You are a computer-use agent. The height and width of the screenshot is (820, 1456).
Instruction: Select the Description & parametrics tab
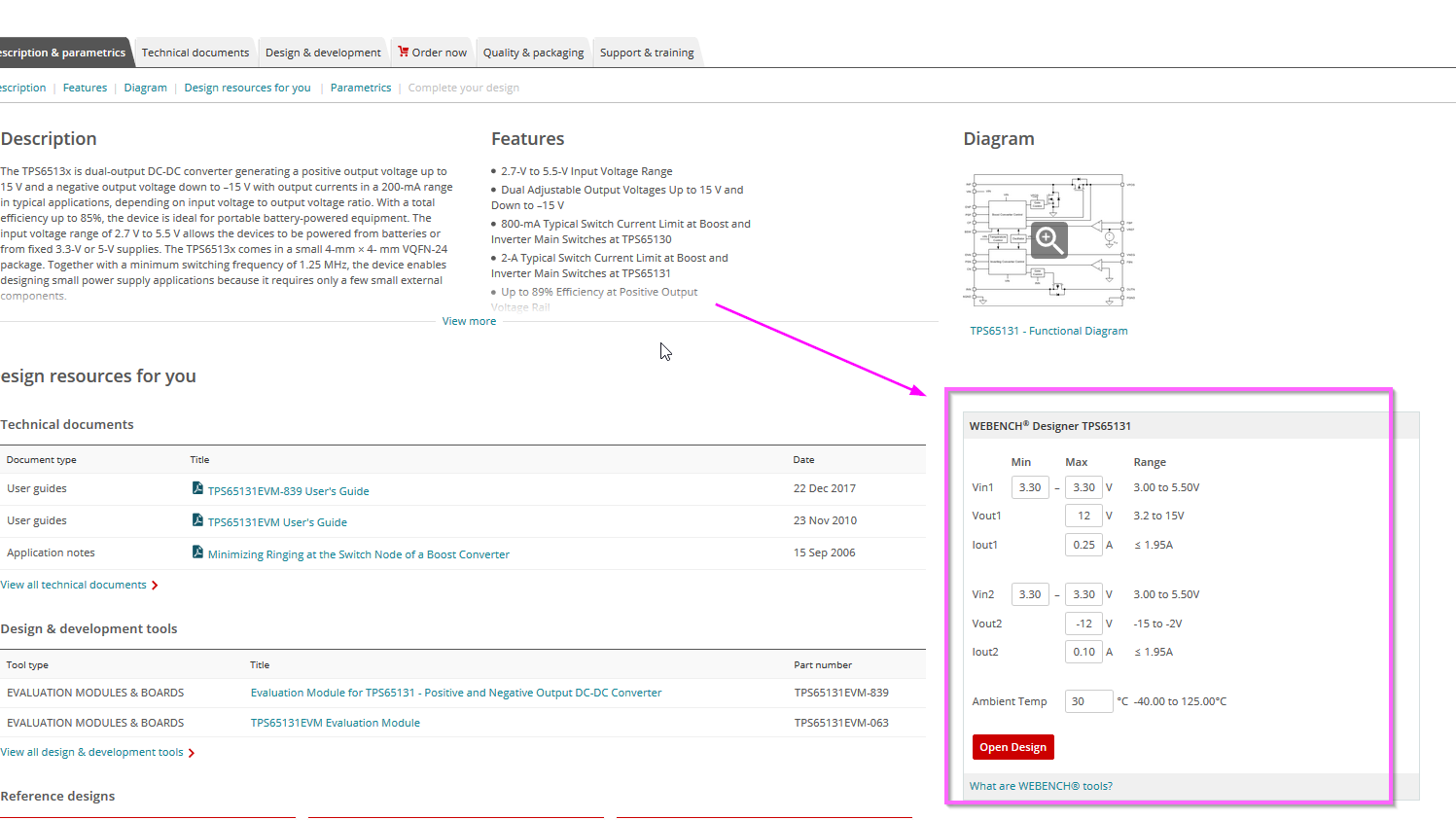[63, 53]
